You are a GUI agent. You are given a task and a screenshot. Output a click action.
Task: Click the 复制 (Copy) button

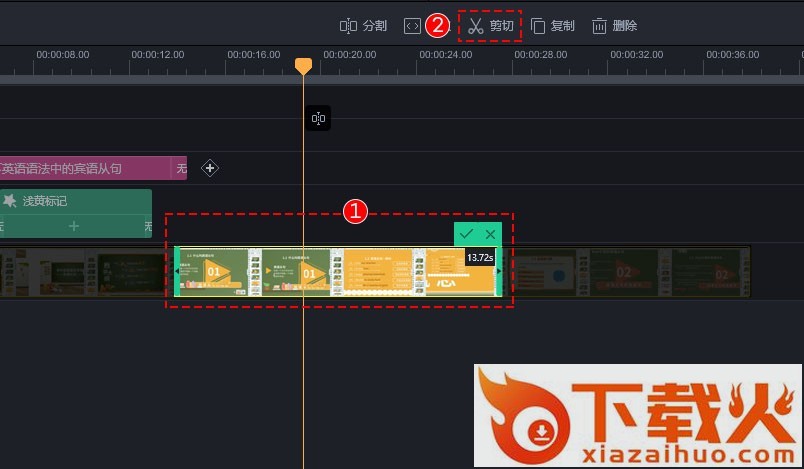click(x=552, y=26)
